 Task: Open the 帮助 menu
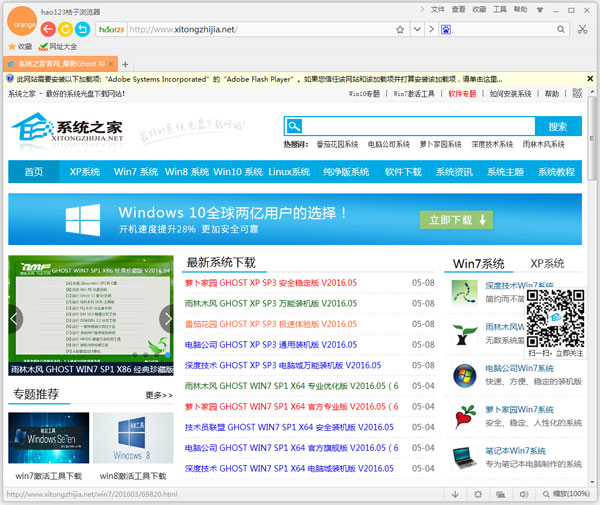point(520,10)
